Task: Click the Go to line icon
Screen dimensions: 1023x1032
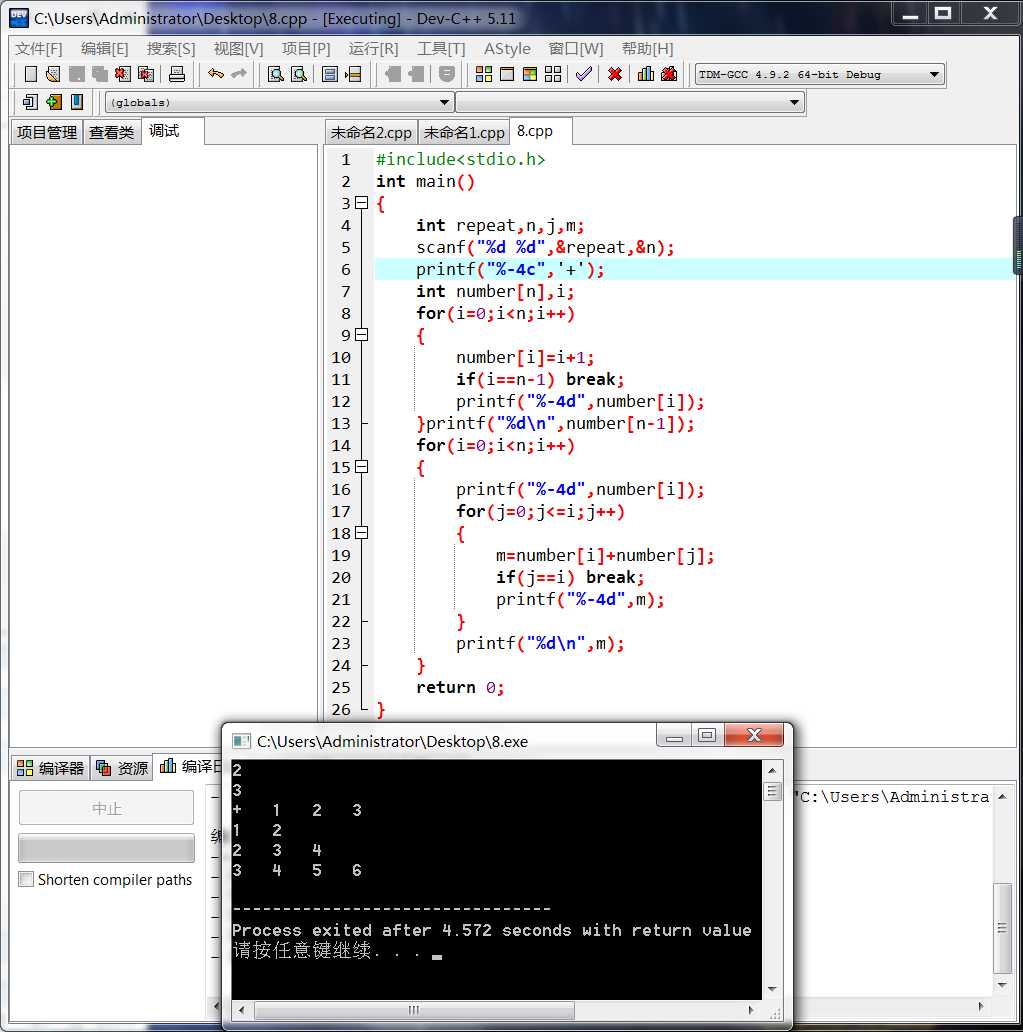Action: [353, 74]
